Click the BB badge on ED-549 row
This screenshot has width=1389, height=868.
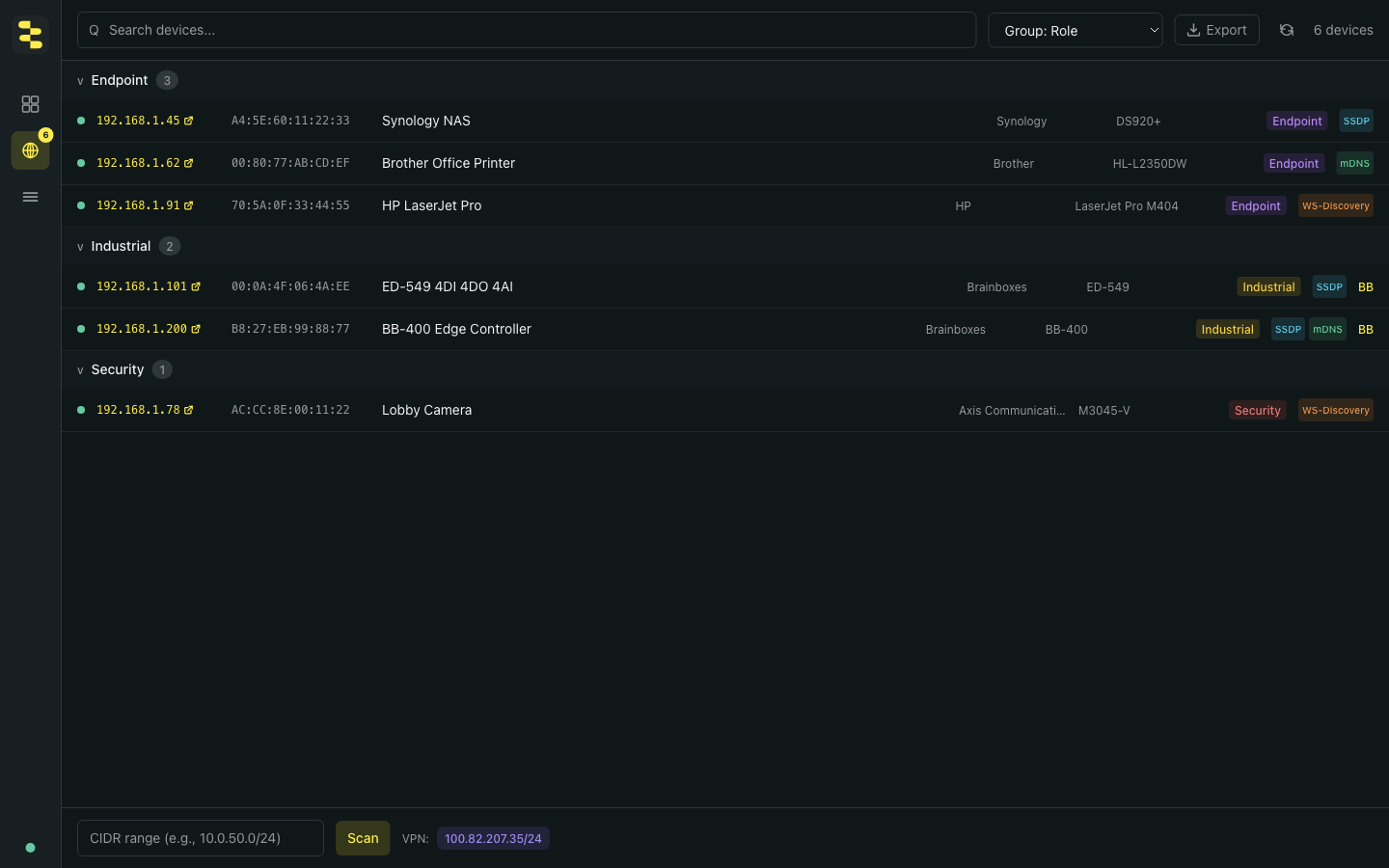1366,286
